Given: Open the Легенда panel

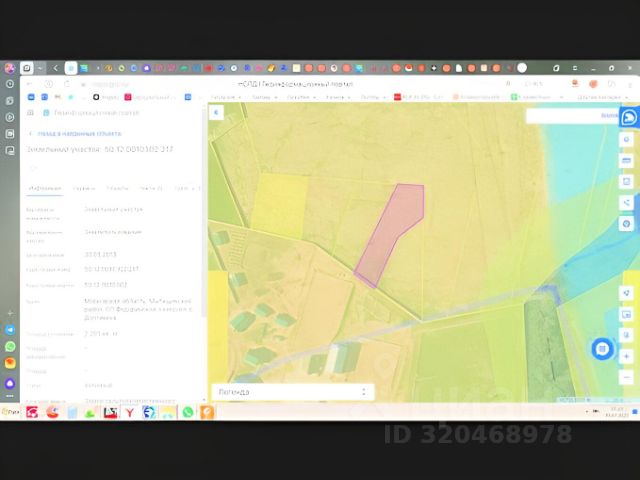Looking at the screenshot, I should [x=293, y=392].
